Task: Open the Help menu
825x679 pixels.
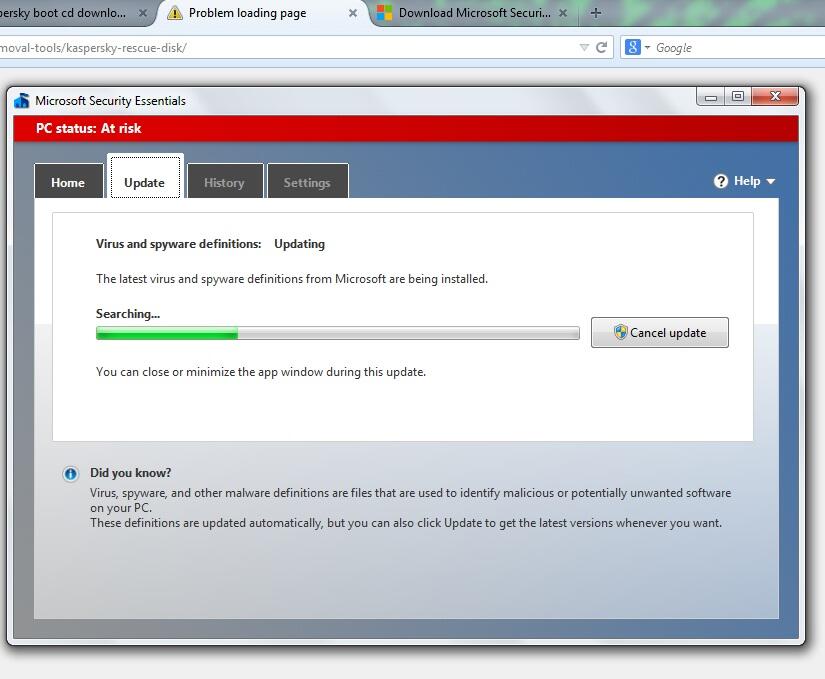Action: 744,181
